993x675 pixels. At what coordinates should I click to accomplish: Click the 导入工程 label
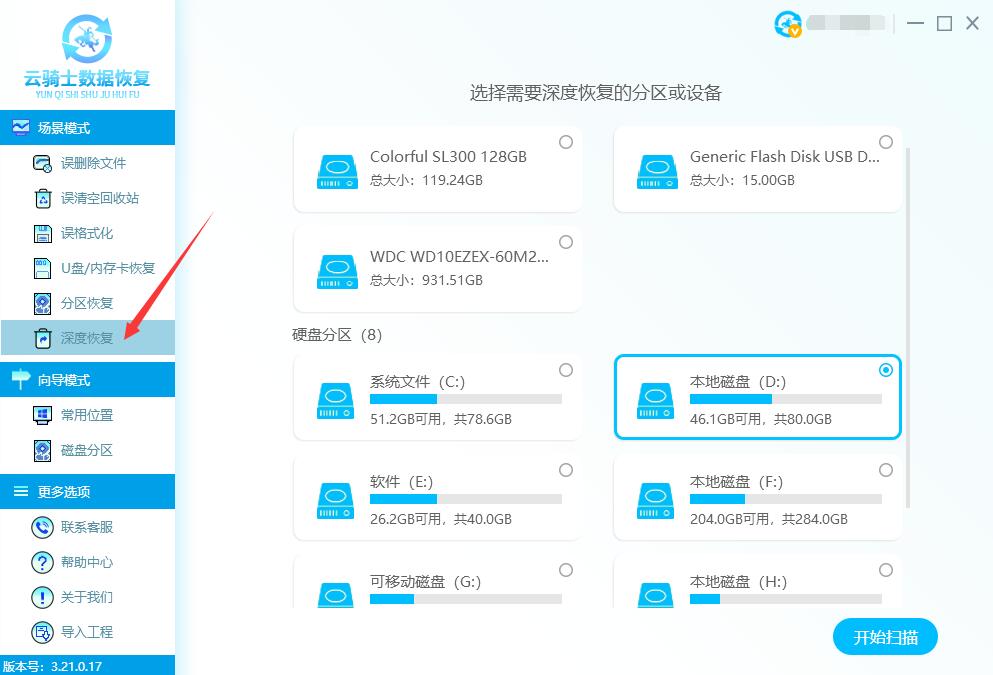pyautogui.click(x=87, y=632)
